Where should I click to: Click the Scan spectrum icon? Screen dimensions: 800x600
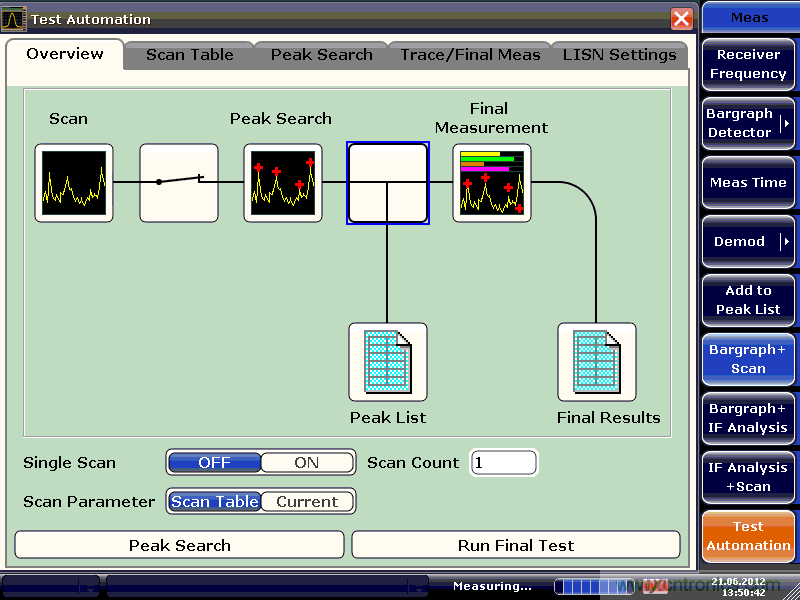pyautogui.click(x=74, y=183)
